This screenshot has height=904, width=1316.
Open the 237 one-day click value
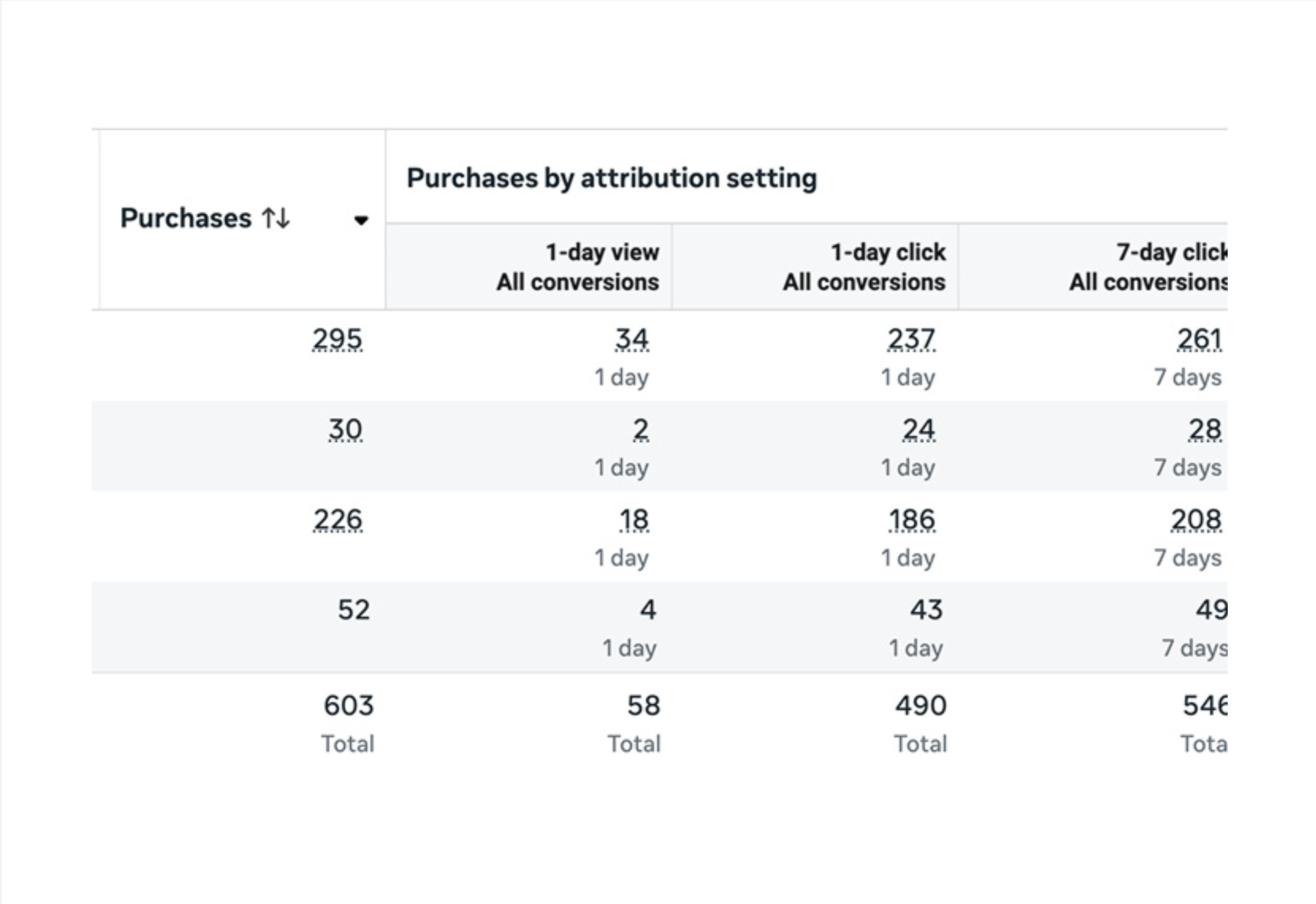911,339
